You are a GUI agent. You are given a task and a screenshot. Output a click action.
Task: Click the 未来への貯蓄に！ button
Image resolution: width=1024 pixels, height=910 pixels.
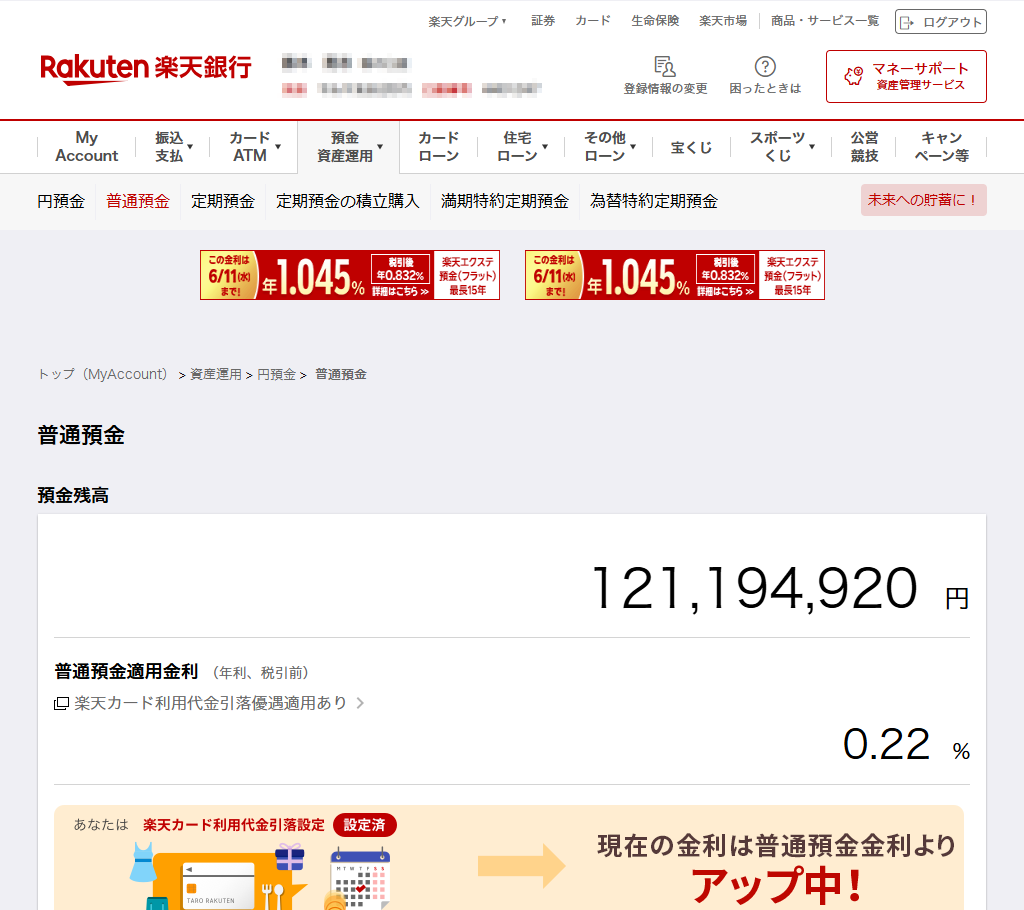pyautogui.click(x=923, y=200)
